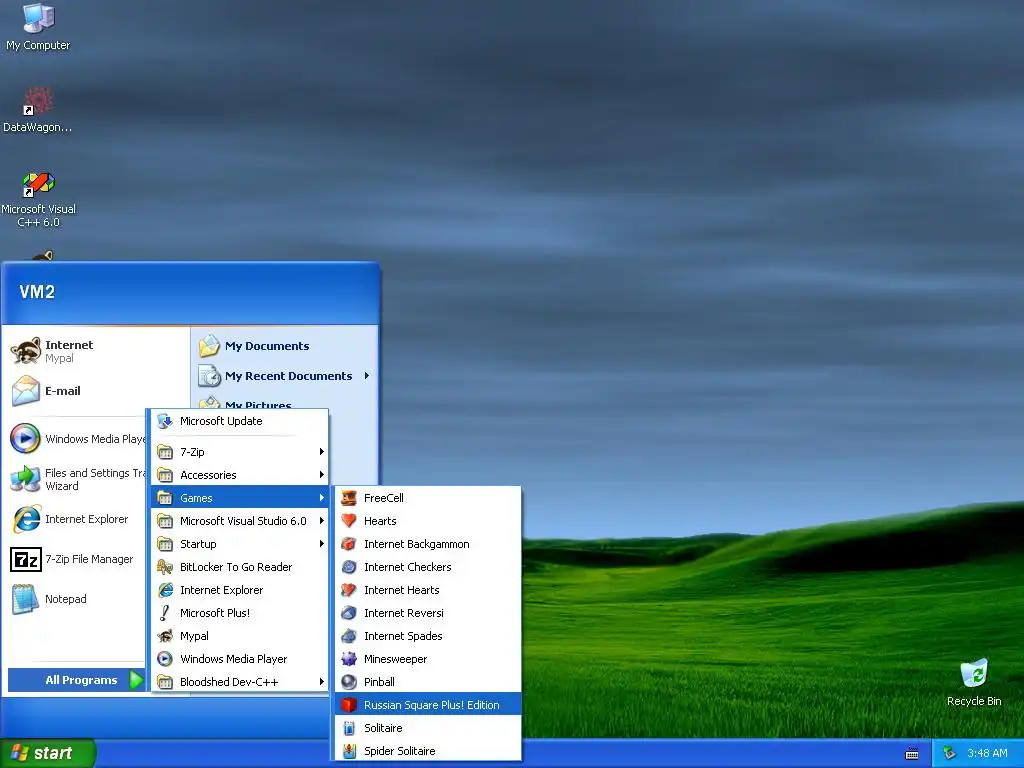The image size is (1024, 768).
Task: Click the system tray clock 3:48 AM
Action: [x=987, y=753]
